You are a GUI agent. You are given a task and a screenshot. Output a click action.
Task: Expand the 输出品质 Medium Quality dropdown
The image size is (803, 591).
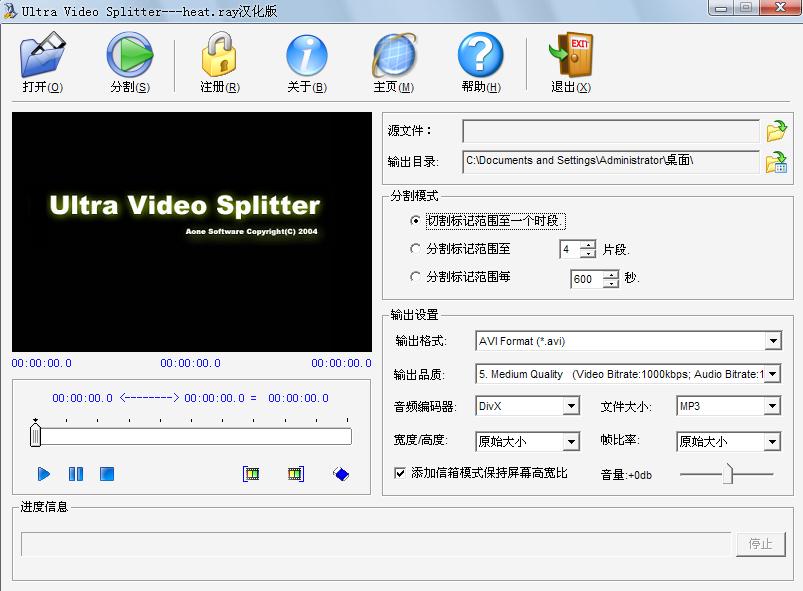(x=773, y=374)
